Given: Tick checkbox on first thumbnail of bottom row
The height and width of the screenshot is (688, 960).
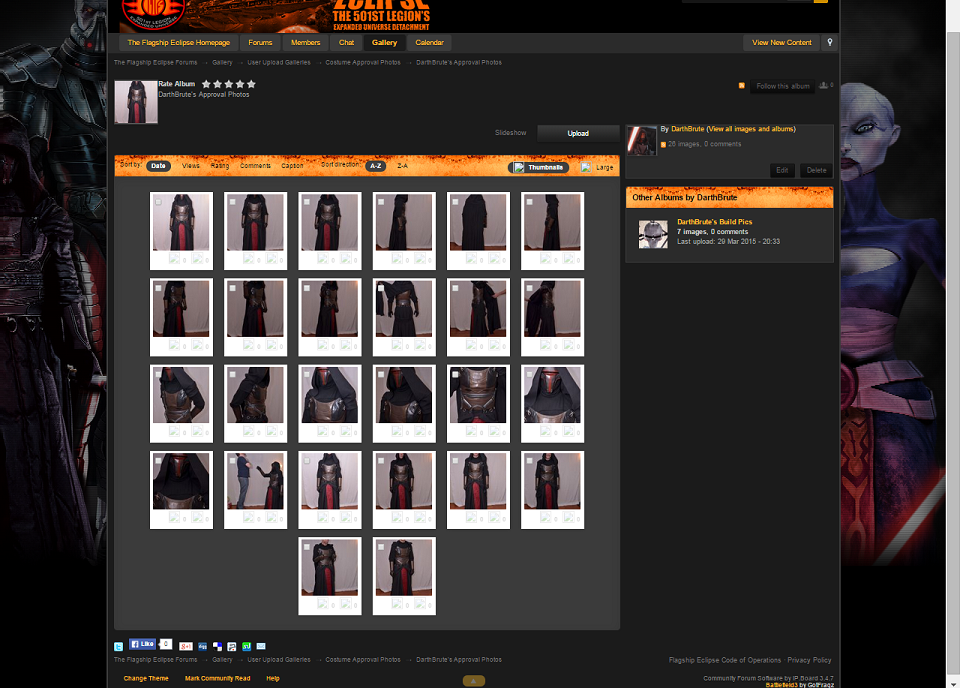Looking at the screenshot, I should [x=307, y=547].
